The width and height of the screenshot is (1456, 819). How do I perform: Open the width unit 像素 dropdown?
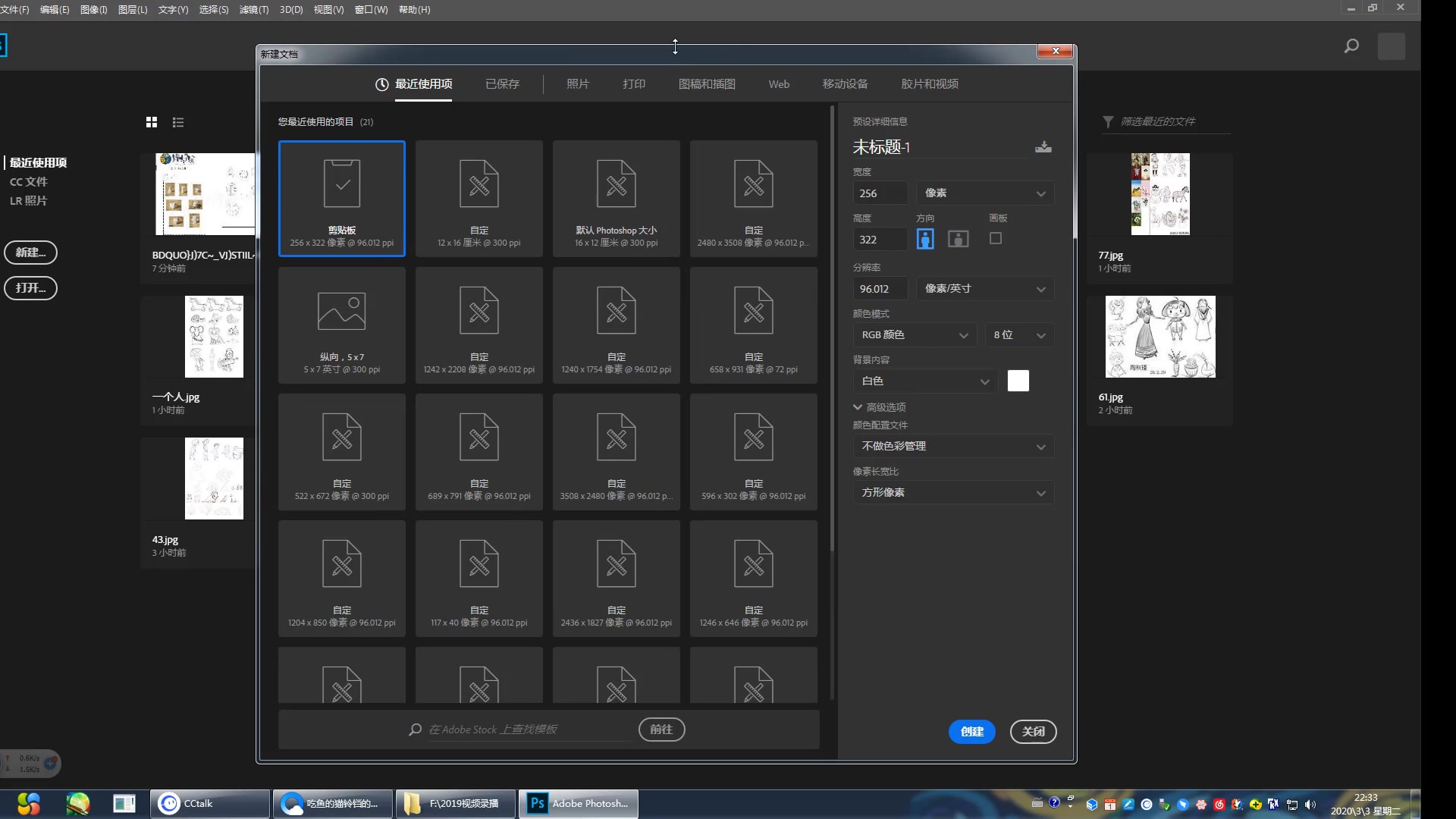point(984,193)
